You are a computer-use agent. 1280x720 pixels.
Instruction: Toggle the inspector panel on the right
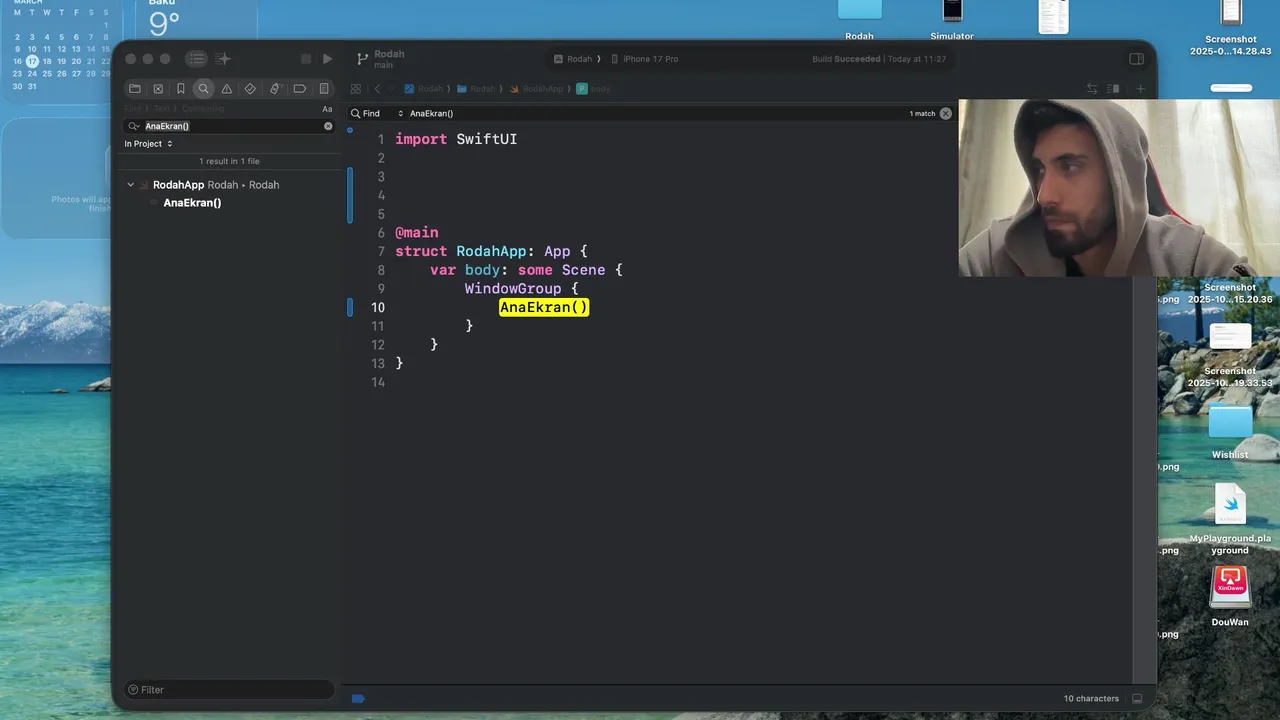[x=1136, y=59]
